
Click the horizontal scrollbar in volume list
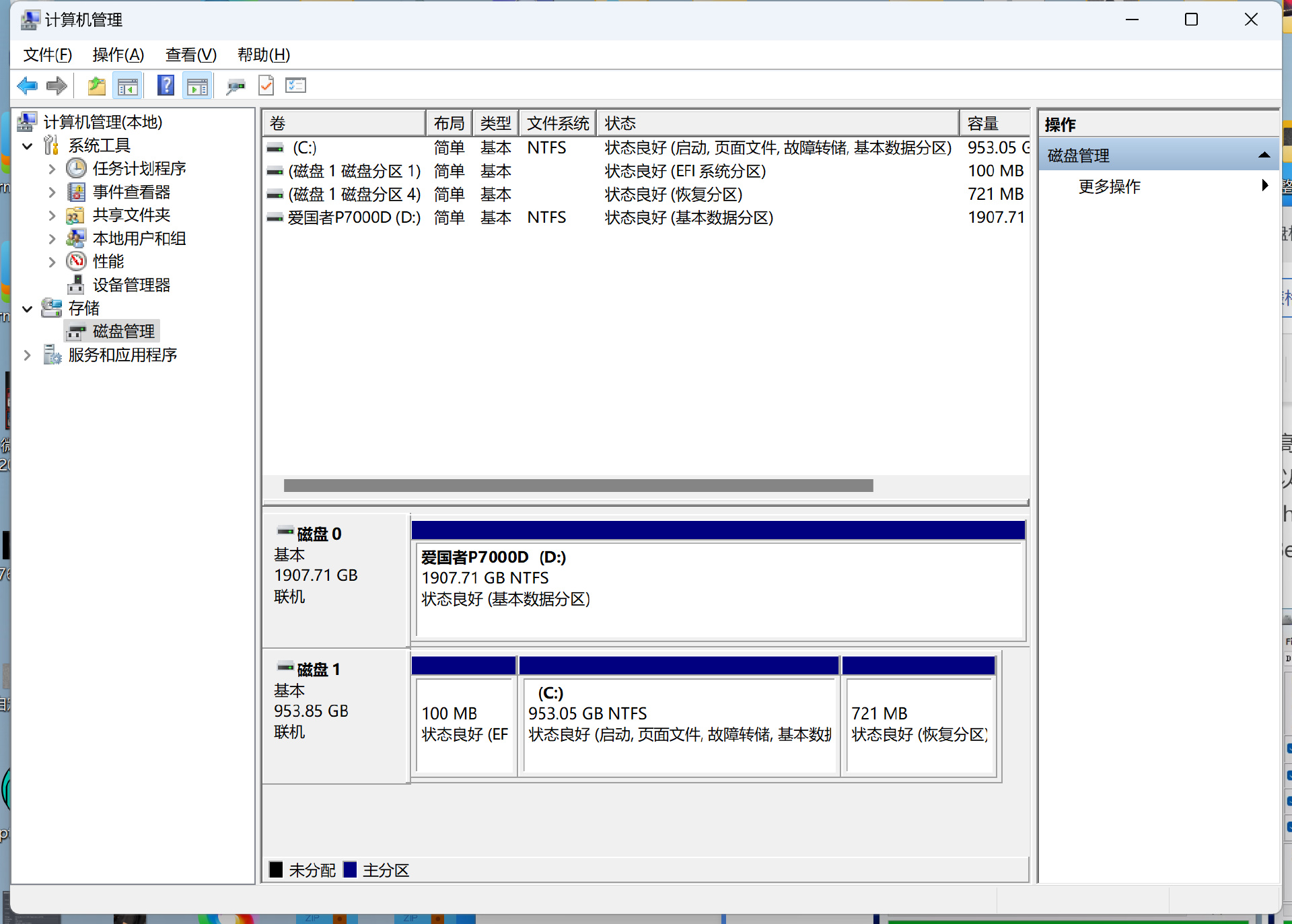578,485
